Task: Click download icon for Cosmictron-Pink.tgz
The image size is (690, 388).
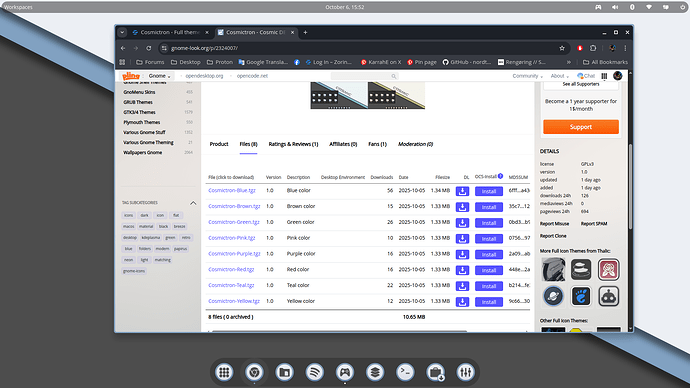Action: tap(462, 239)
